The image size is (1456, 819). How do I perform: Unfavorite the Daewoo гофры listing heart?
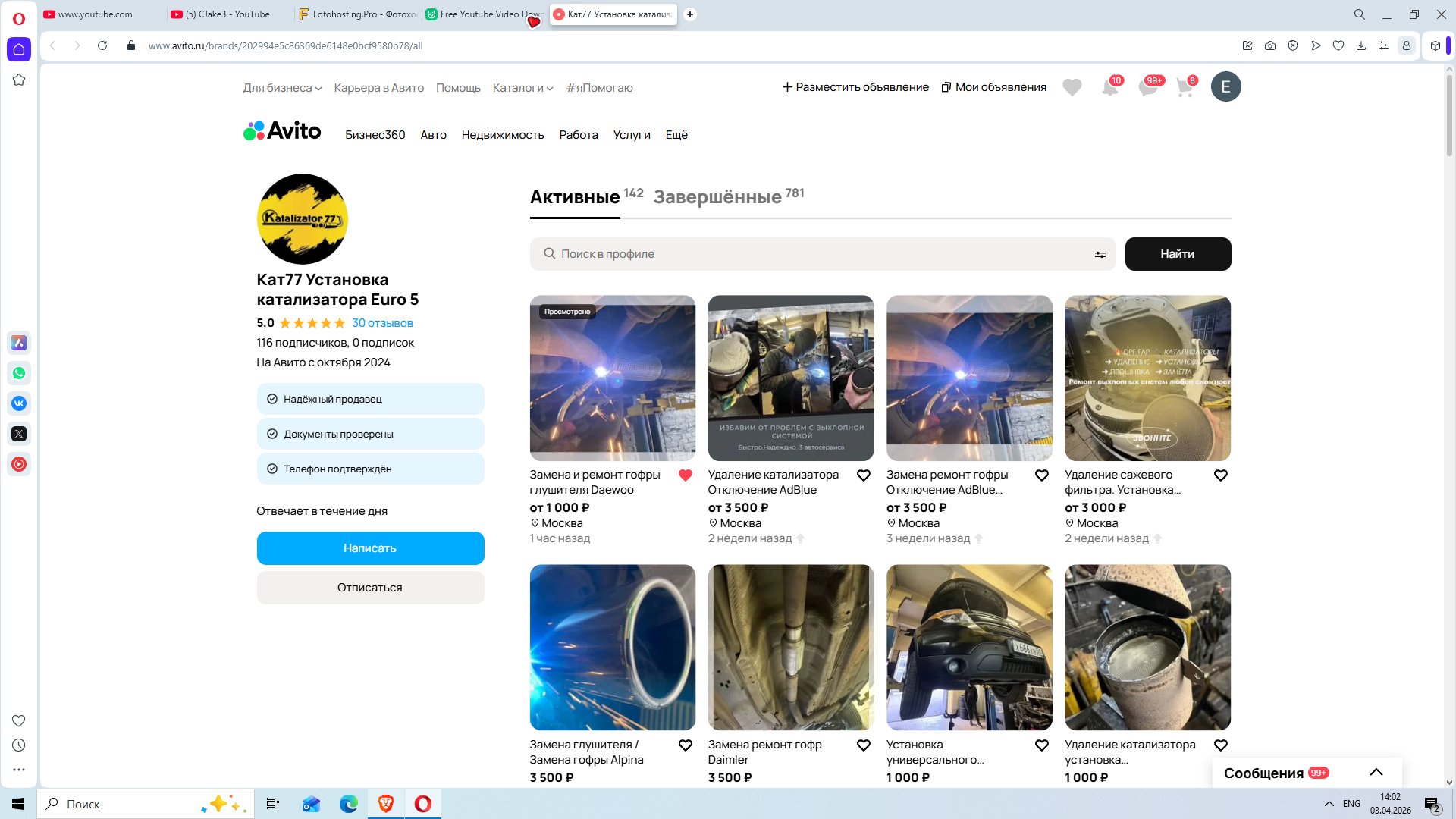pyautogui.click(x=685, y=475)
